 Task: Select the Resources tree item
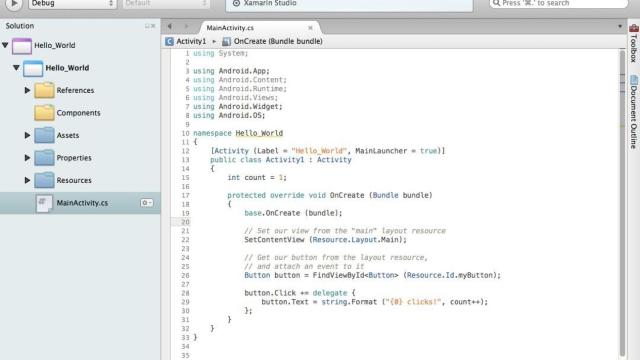[x=74, y=180]
